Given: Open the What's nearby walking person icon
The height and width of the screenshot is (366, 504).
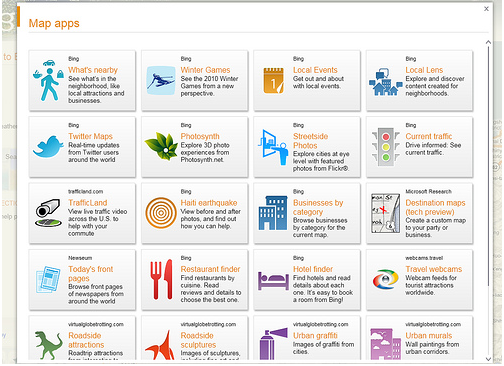Looking at the screenshot, I should coord(49,80).
